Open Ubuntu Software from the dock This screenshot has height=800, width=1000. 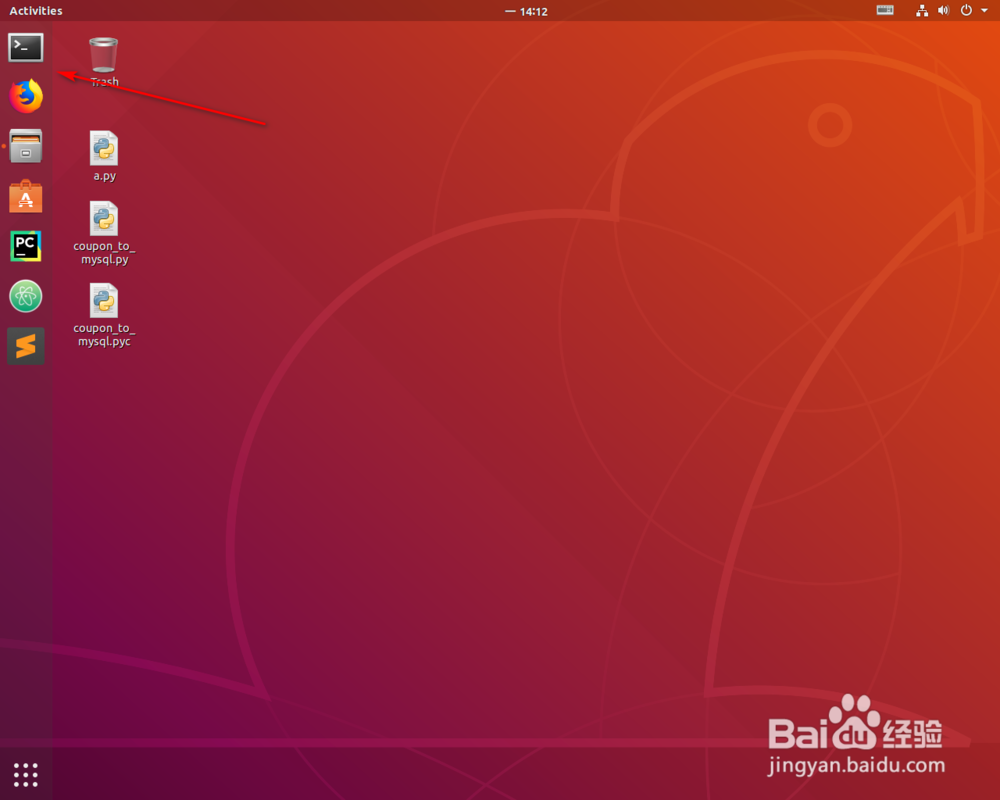click(x=26, y=196)
